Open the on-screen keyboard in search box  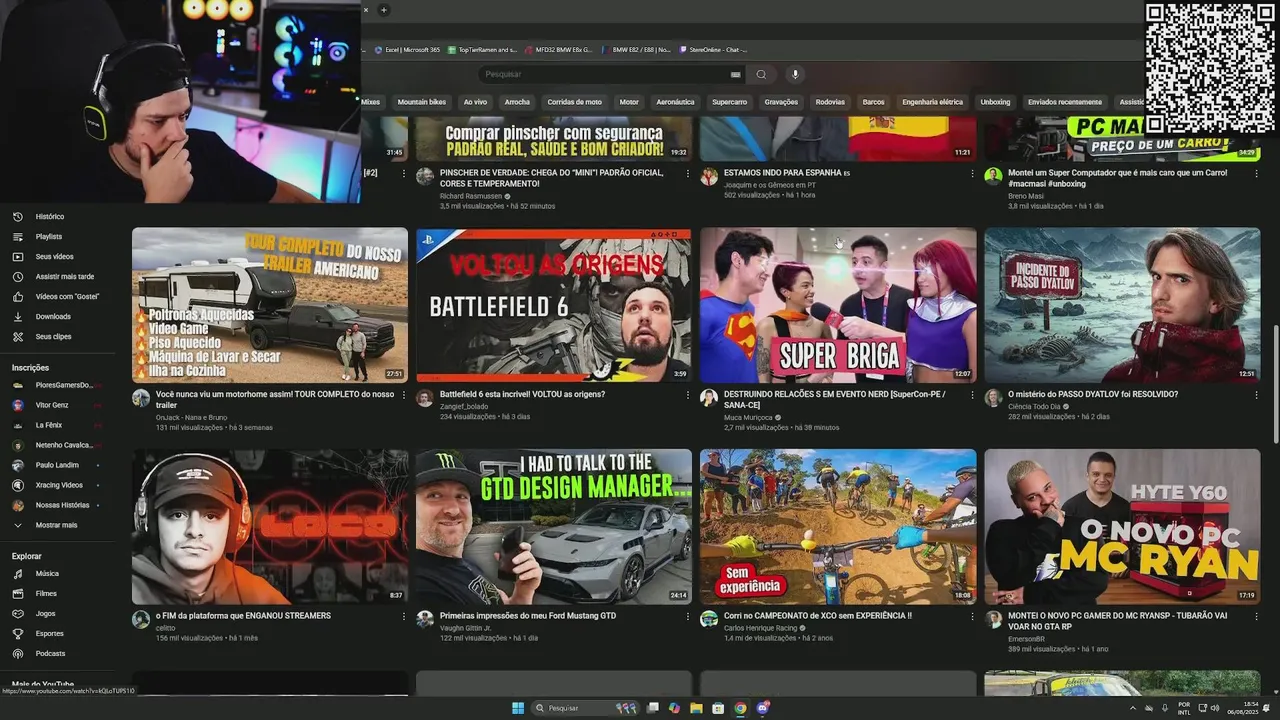(x=735, y=74)
